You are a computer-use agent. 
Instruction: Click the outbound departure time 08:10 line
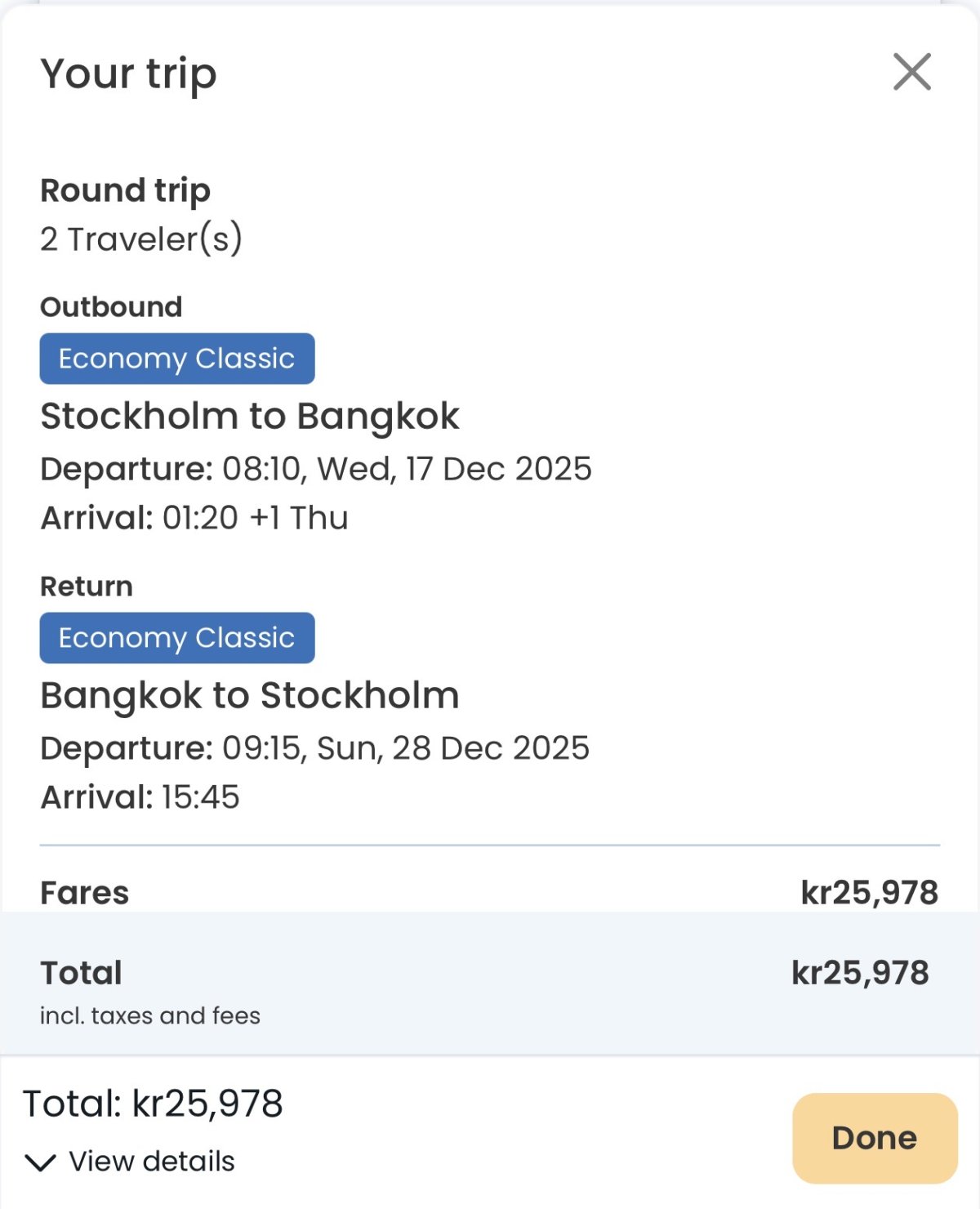(x=316, y=469)
